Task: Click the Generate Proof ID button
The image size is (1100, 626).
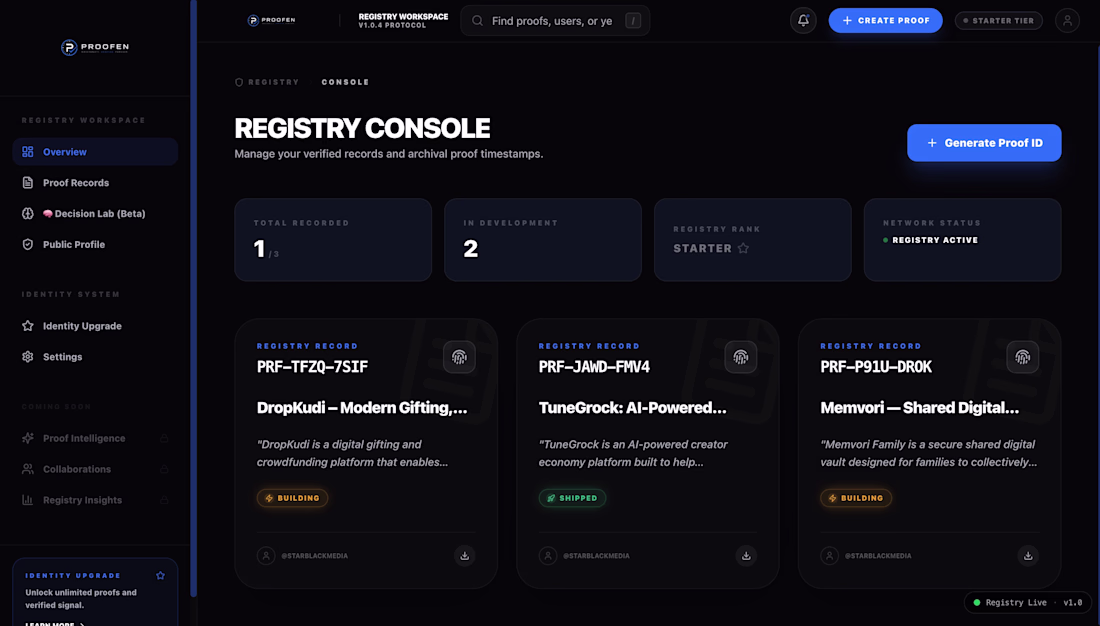Action: point(984,142)
